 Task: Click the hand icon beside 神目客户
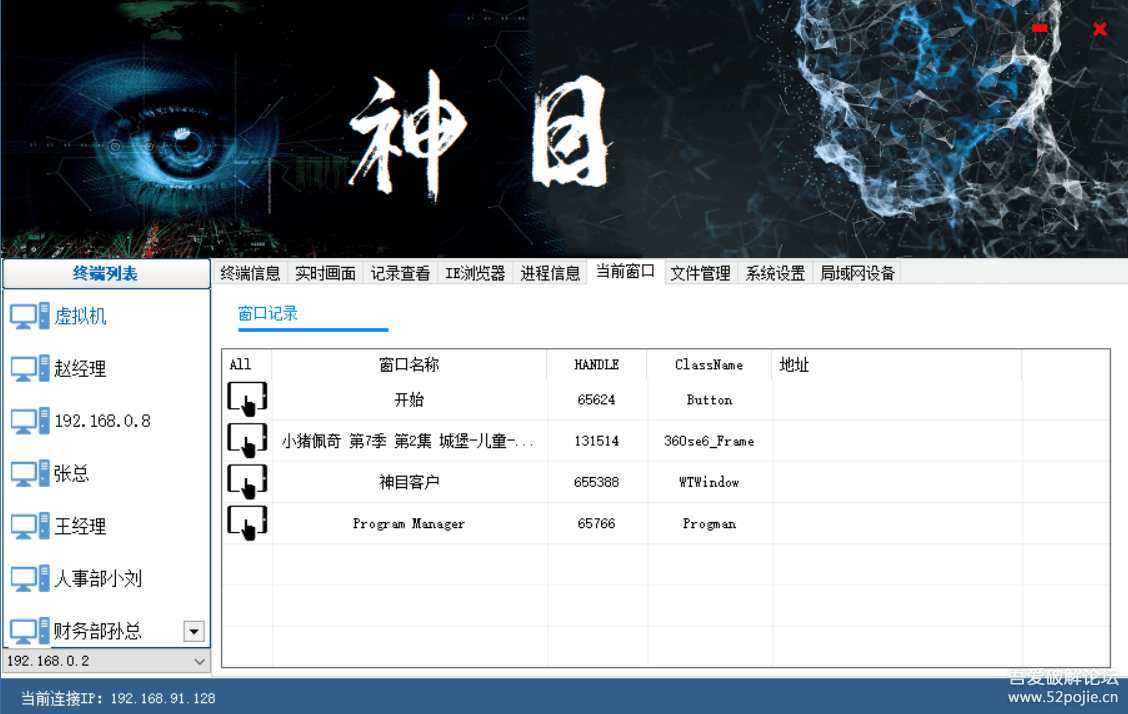247,481
